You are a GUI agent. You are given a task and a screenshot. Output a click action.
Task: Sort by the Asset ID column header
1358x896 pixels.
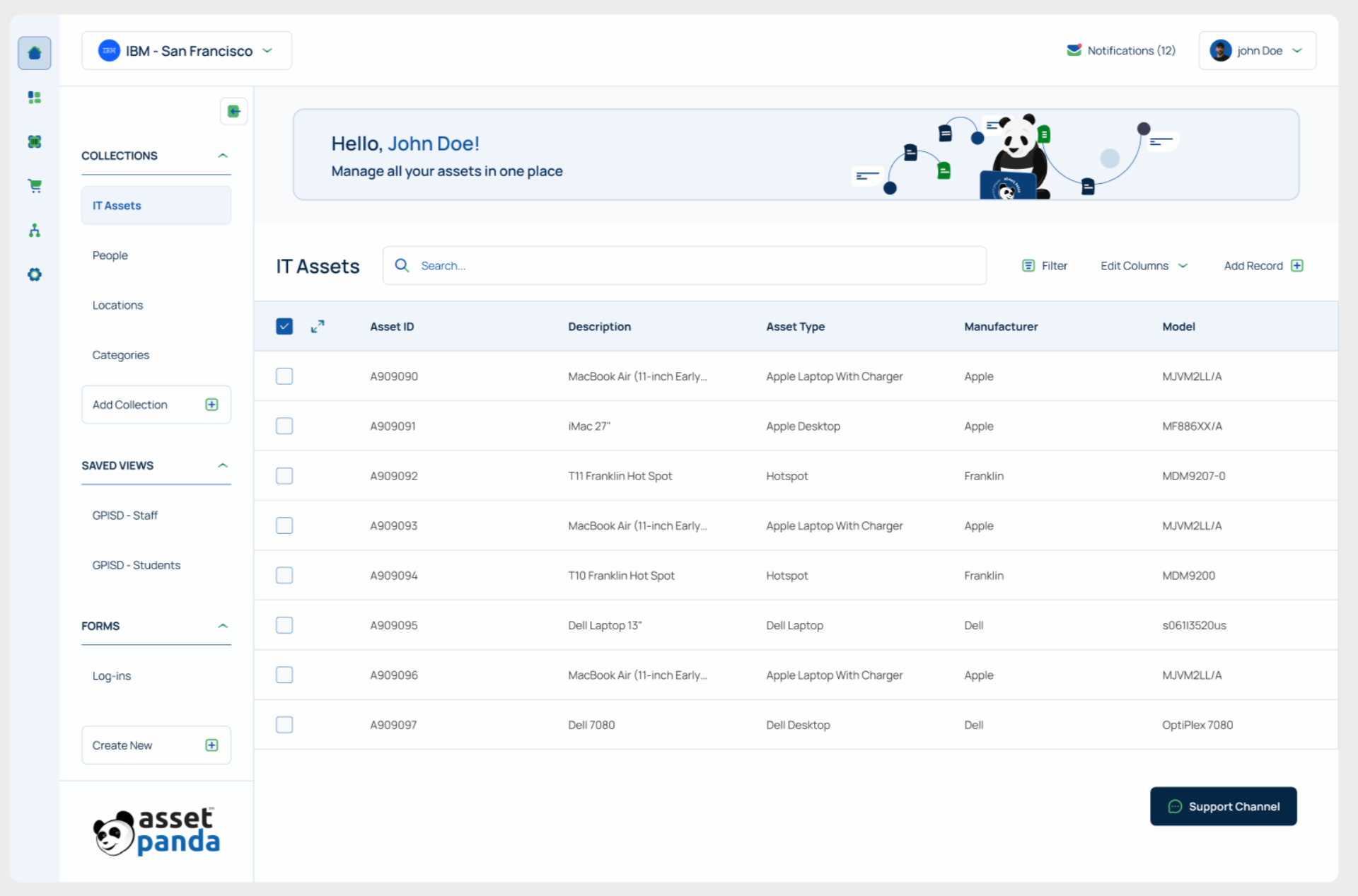click(392, 327)
